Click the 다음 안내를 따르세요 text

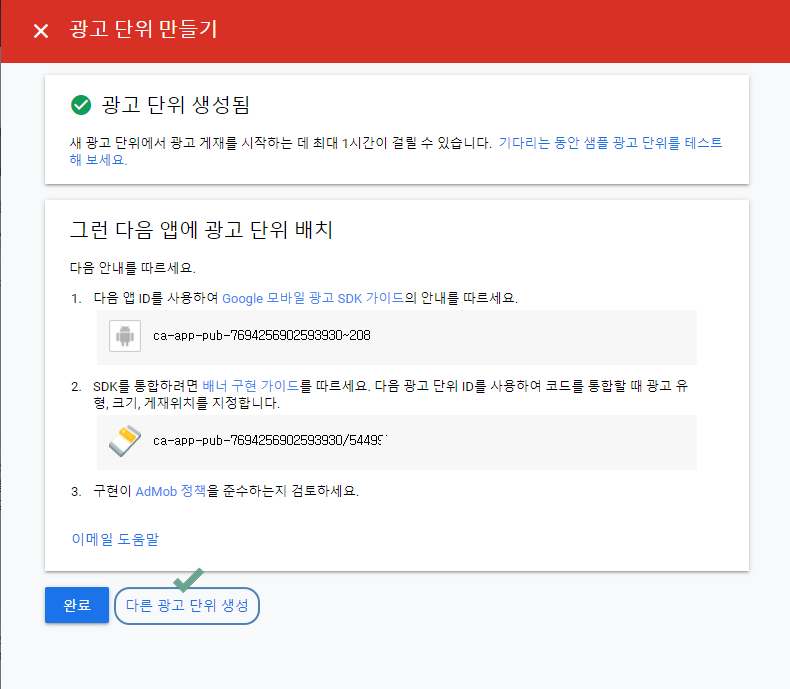[x=132, y=268]
